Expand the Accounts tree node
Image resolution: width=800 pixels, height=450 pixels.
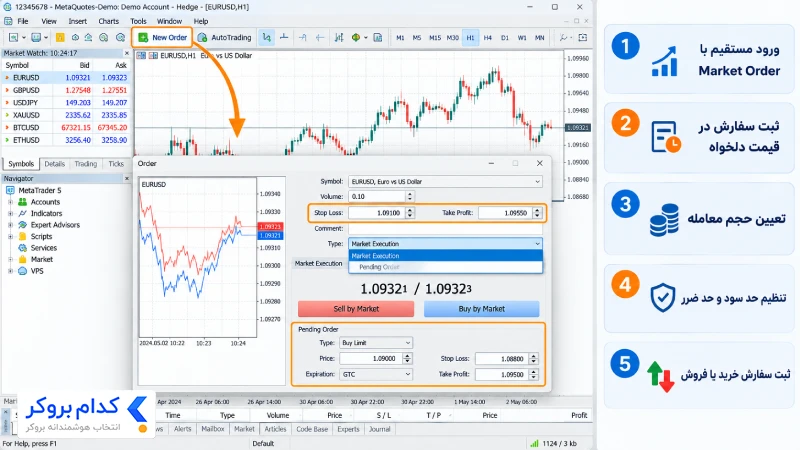point(10,202)
